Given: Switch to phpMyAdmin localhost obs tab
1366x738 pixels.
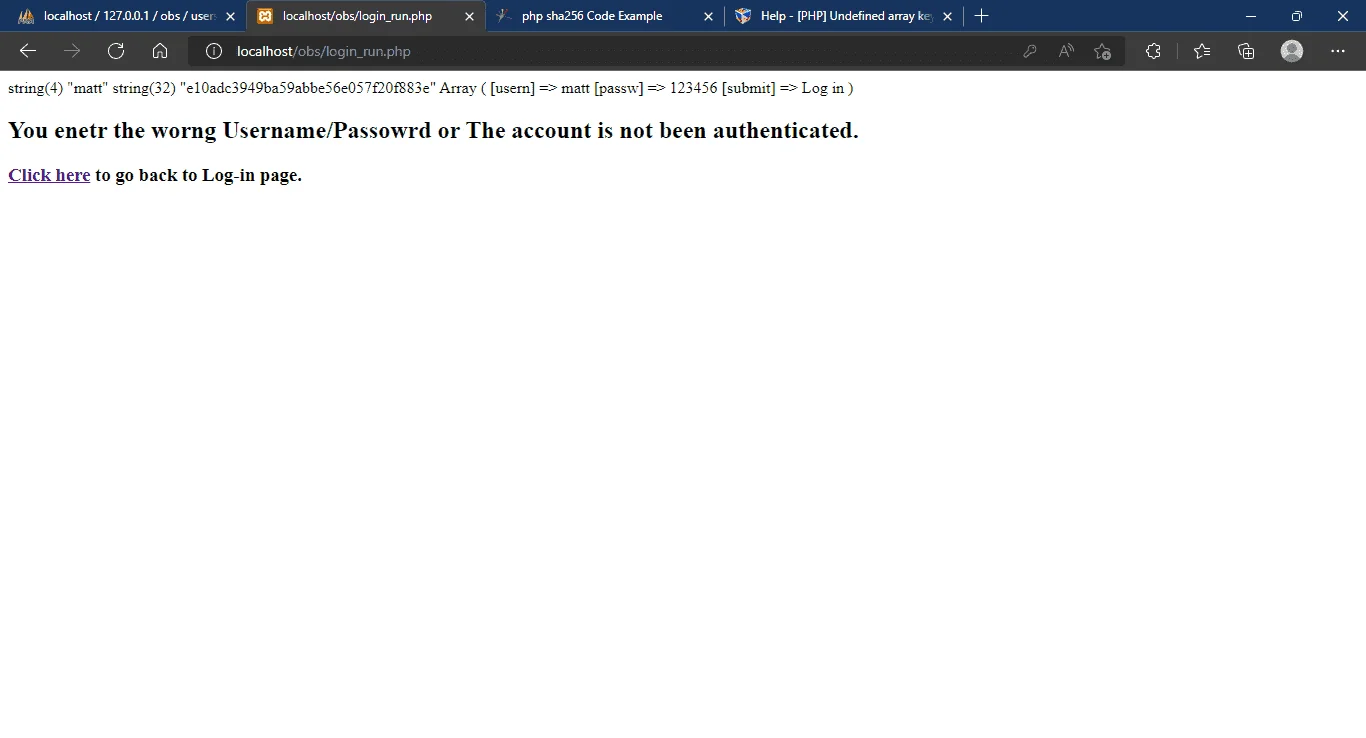Looking at the screenshot, I should [126, 16].
